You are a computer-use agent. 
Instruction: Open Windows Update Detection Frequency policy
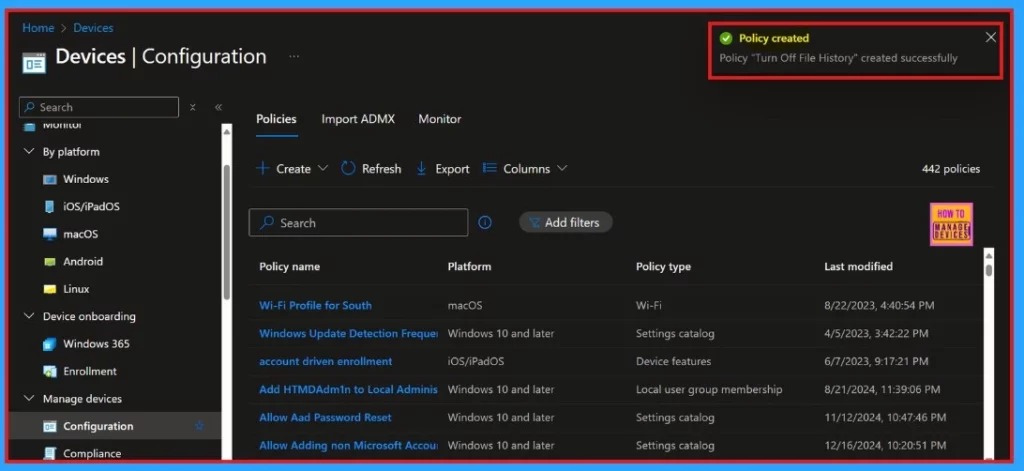pos(348,333)
